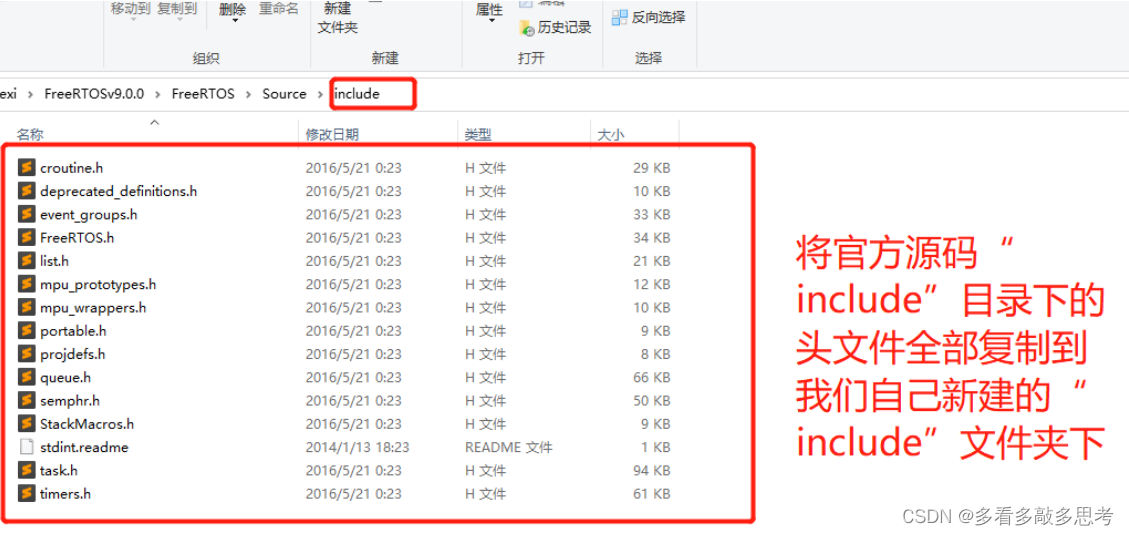The height and width of the screenshot is (535, 1129).
Task: Click the 历史记录 label
Action: coord(564,28)
